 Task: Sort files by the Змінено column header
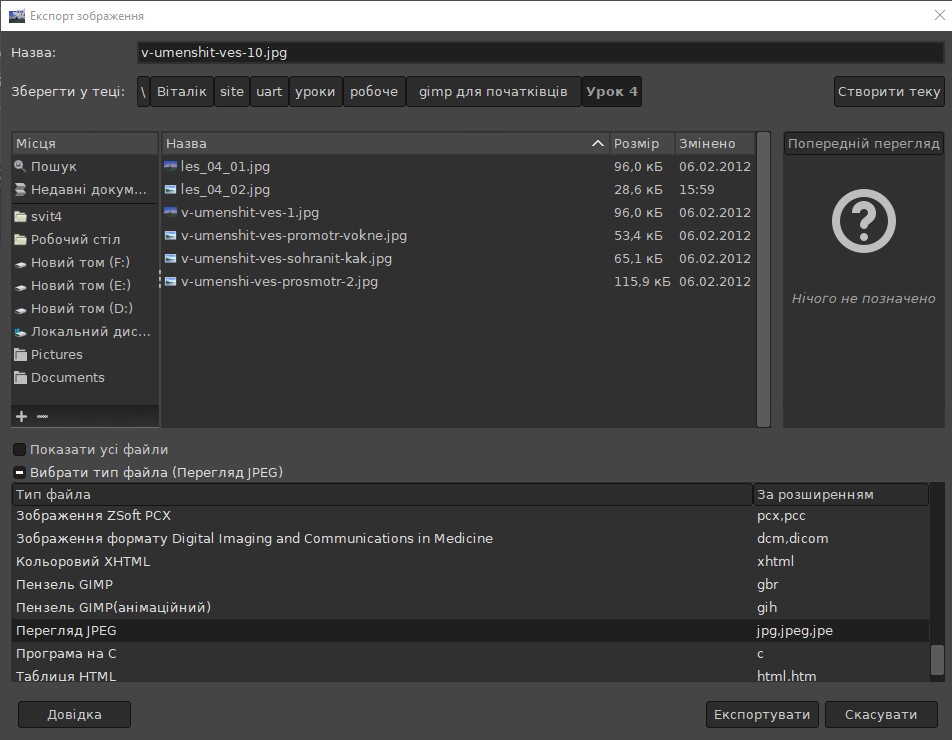(x=715, y=143)
